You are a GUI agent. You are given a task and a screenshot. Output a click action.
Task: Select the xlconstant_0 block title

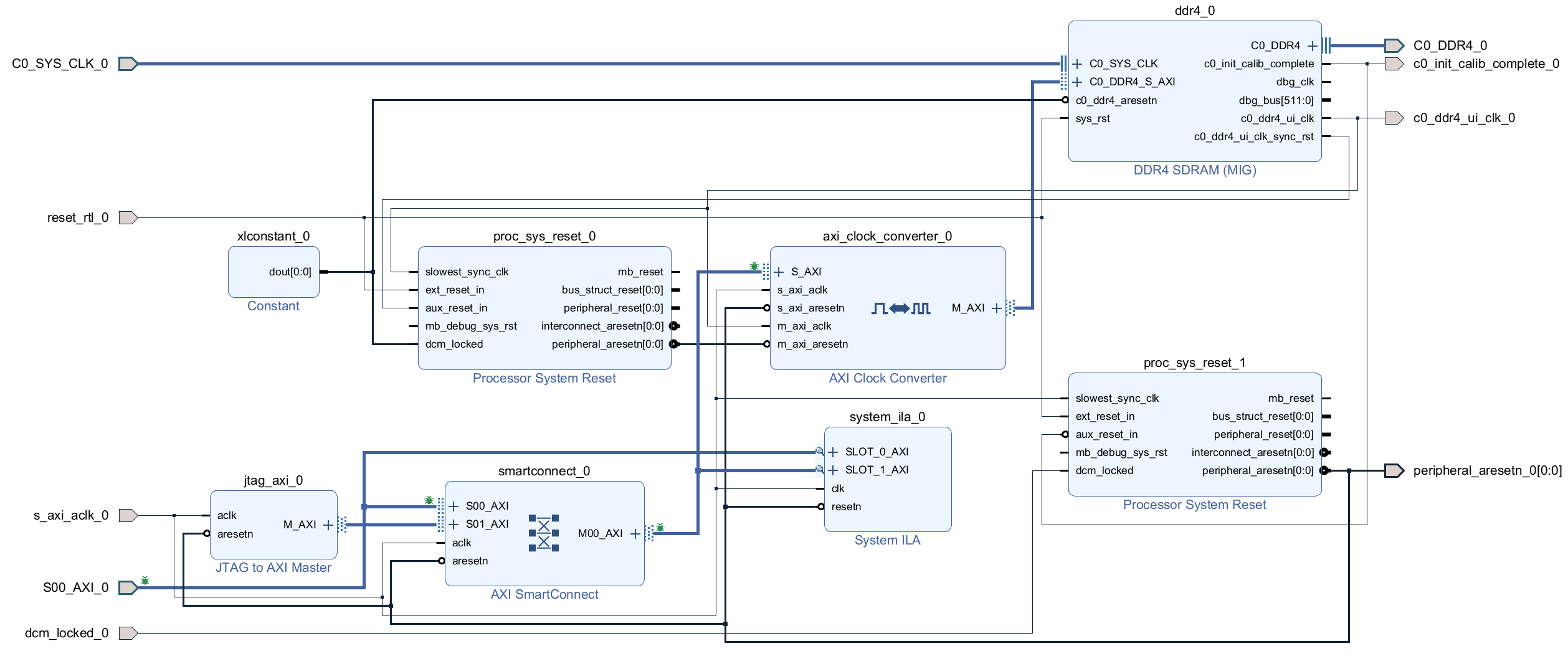coord(273,236)
